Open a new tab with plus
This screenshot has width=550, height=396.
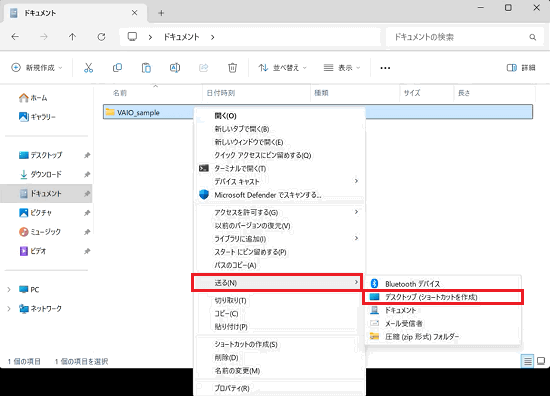pyautogui.click(x=161, y=13)
